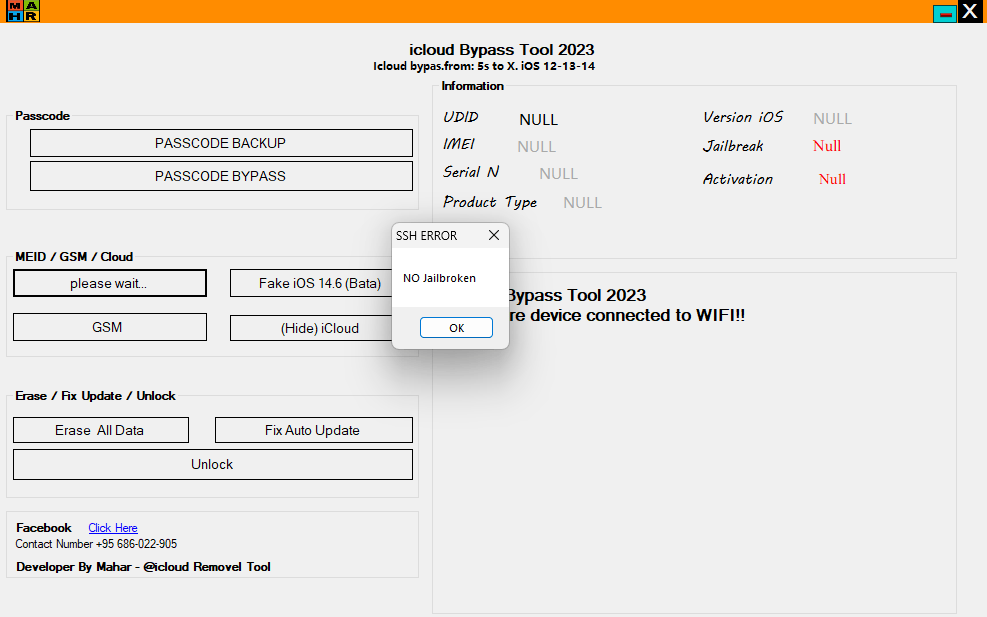987x617 pixels.
Task: Open the Facebook 'Click Here' link
Action: (113, 528)
